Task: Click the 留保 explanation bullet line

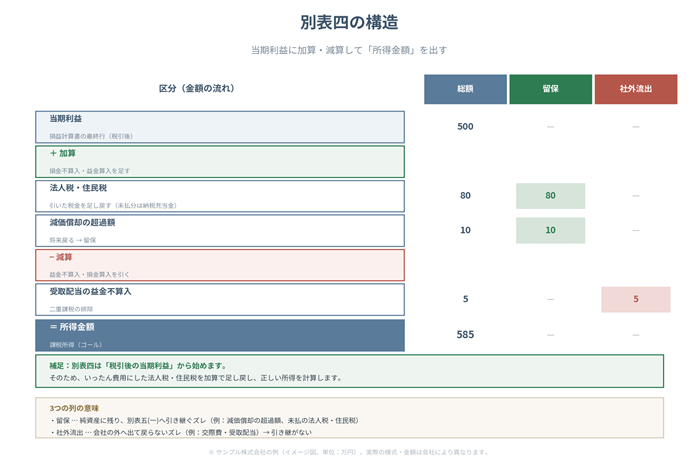Action: (x=204, y=420)
